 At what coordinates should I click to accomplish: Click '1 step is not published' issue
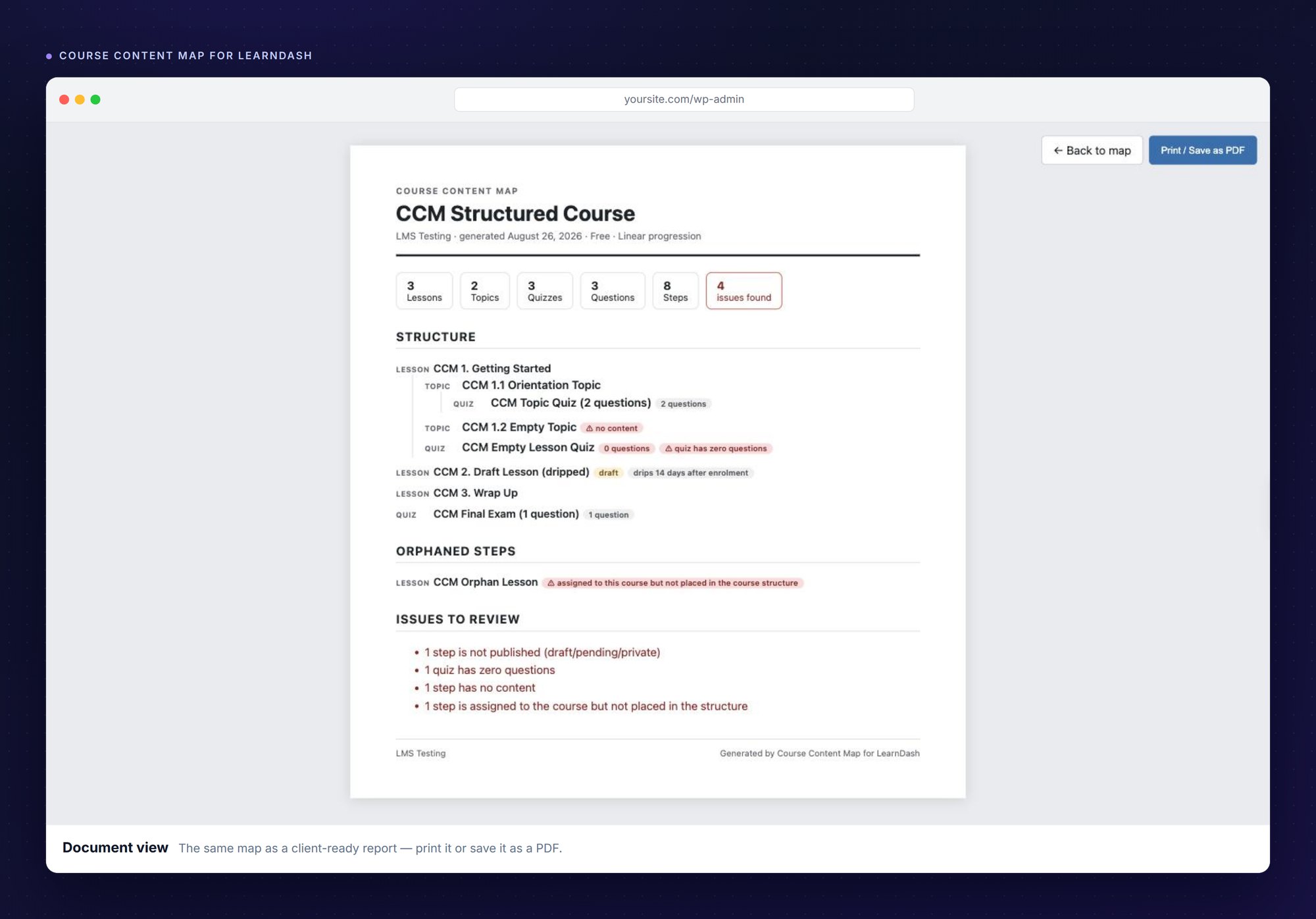(x=542, y=652)
